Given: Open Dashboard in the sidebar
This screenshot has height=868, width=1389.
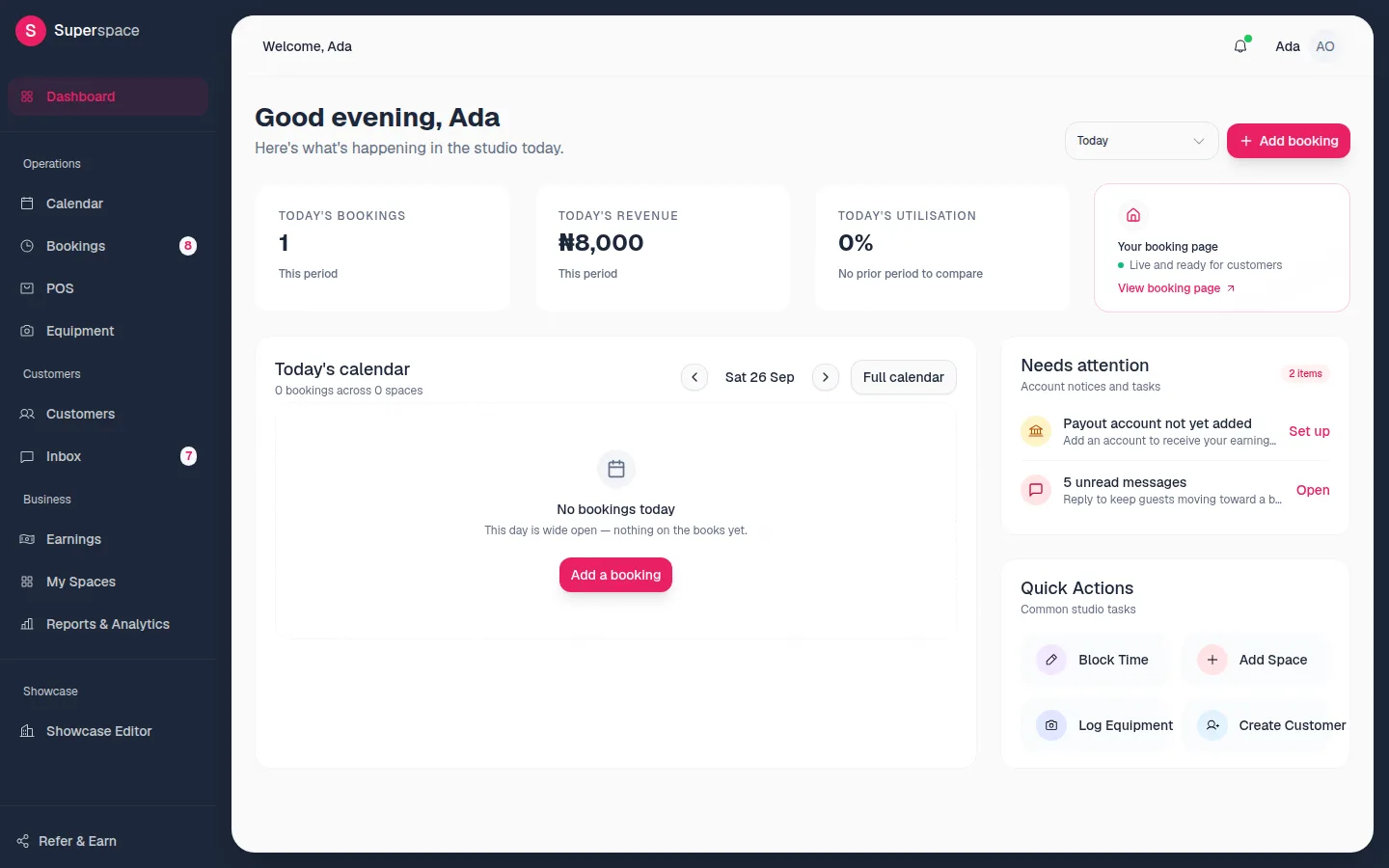Looking at the screenshot, I should tap(108, 96).
